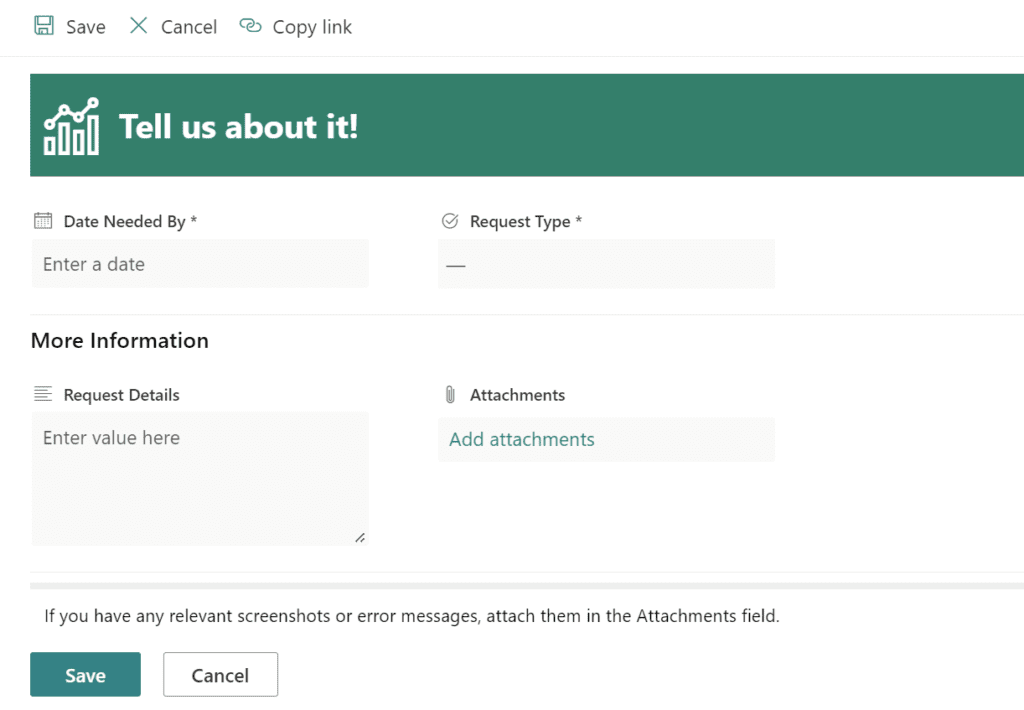Image resolution: width=1024 pixels, height=710 pixels.
Task: Click the paperclip icon beside Attachments
Action: point(450,395)
